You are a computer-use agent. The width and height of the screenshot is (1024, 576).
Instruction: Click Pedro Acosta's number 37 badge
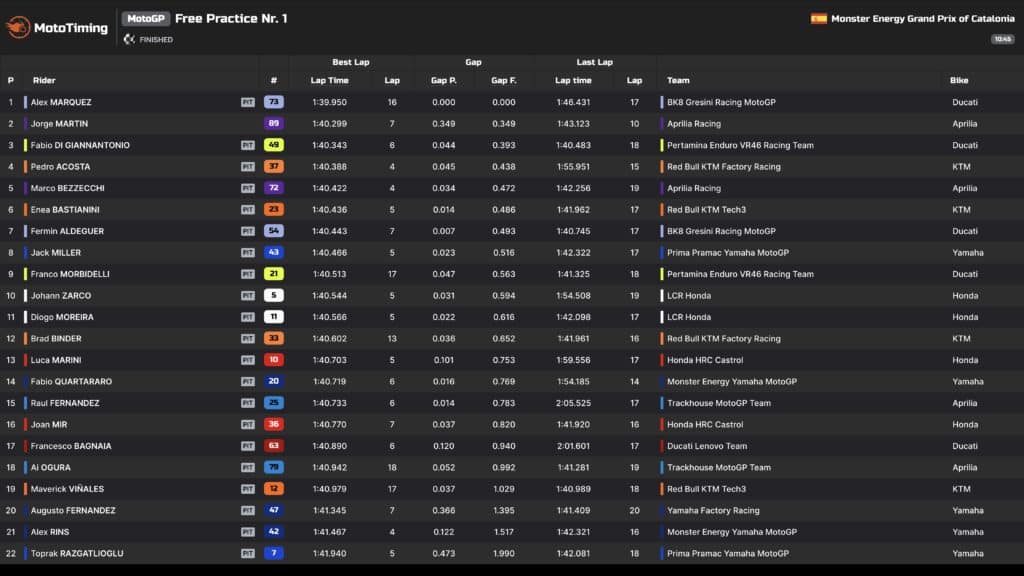pyautogui.click(x=274, y=167)
